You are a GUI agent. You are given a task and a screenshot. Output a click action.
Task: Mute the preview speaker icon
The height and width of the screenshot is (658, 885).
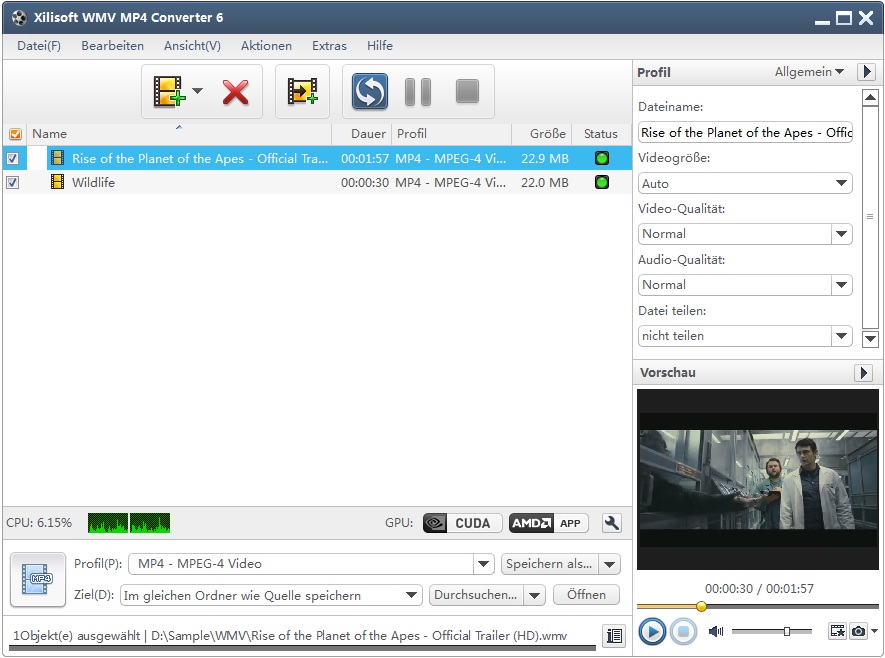pyautogui.click(x=716, y=631)
